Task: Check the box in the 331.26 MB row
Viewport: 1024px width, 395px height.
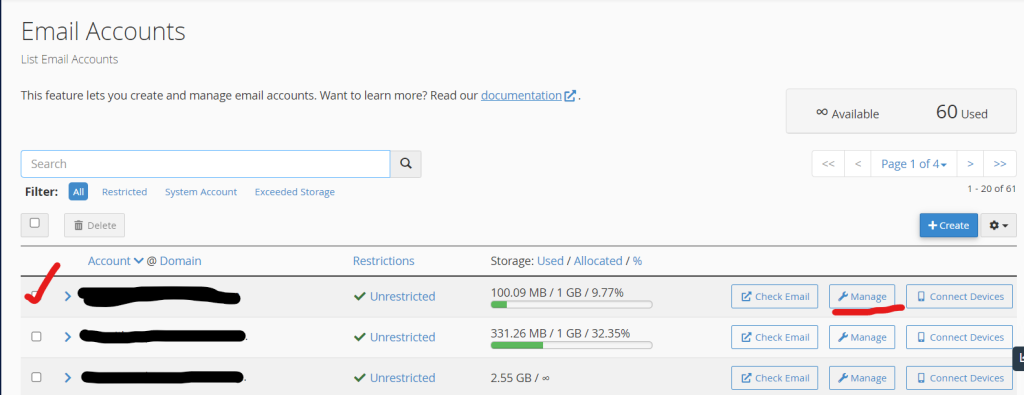Action: [x=37, y=337]
